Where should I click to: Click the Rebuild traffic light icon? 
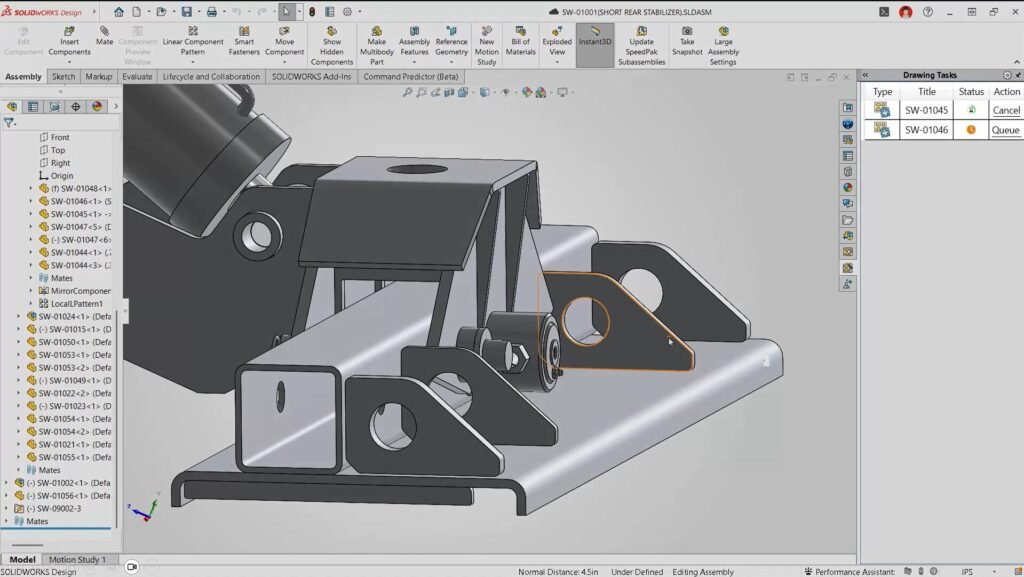pos(312,12)
